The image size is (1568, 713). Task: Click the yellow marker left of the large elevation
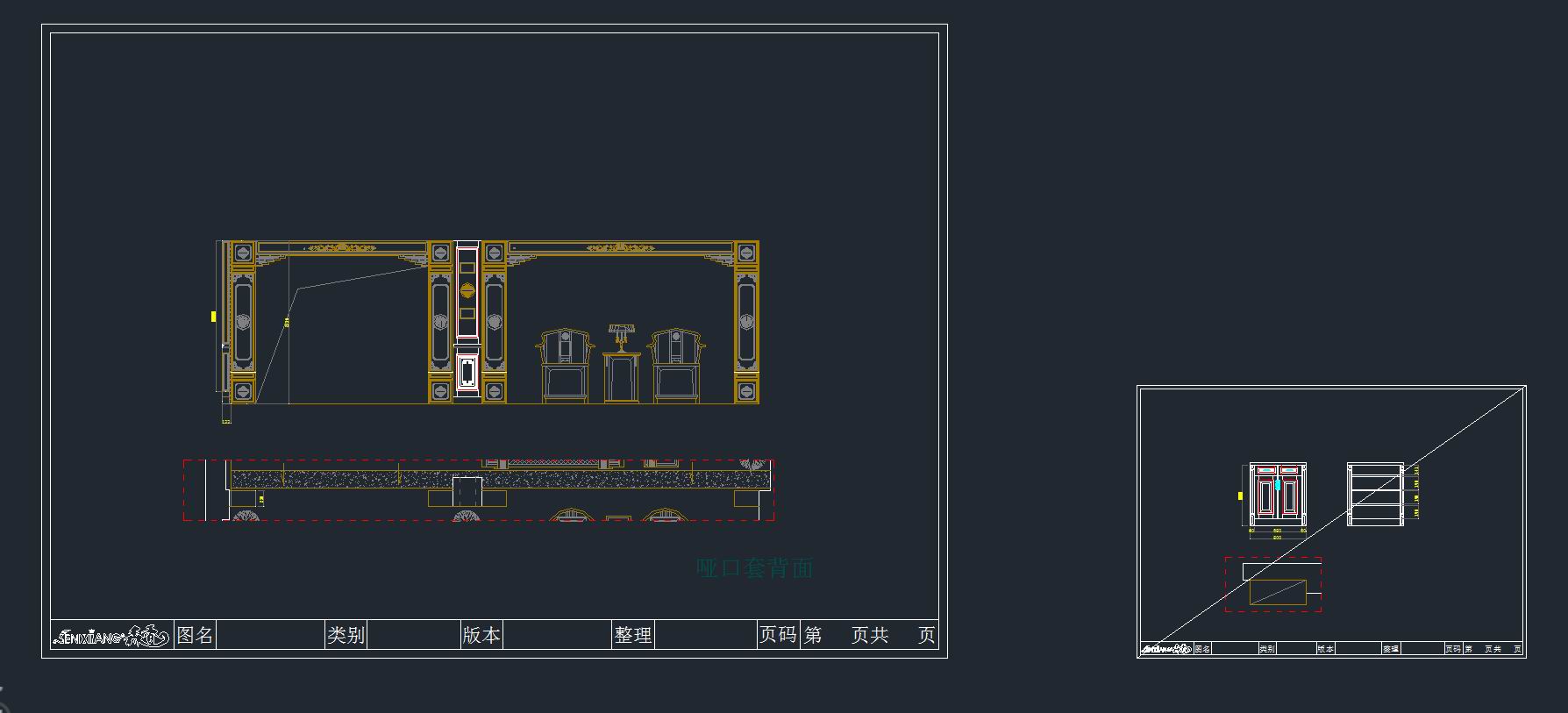(x=213, y=317)
